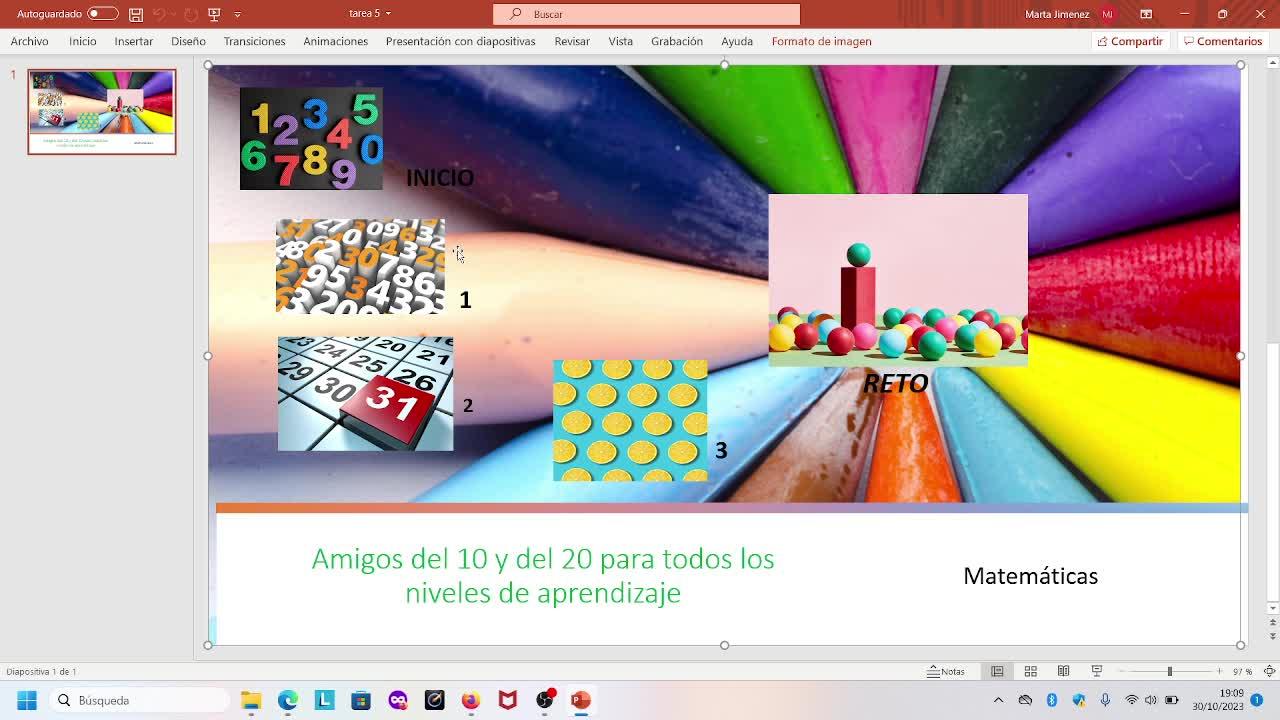Open the Transiciones tab

254,41
